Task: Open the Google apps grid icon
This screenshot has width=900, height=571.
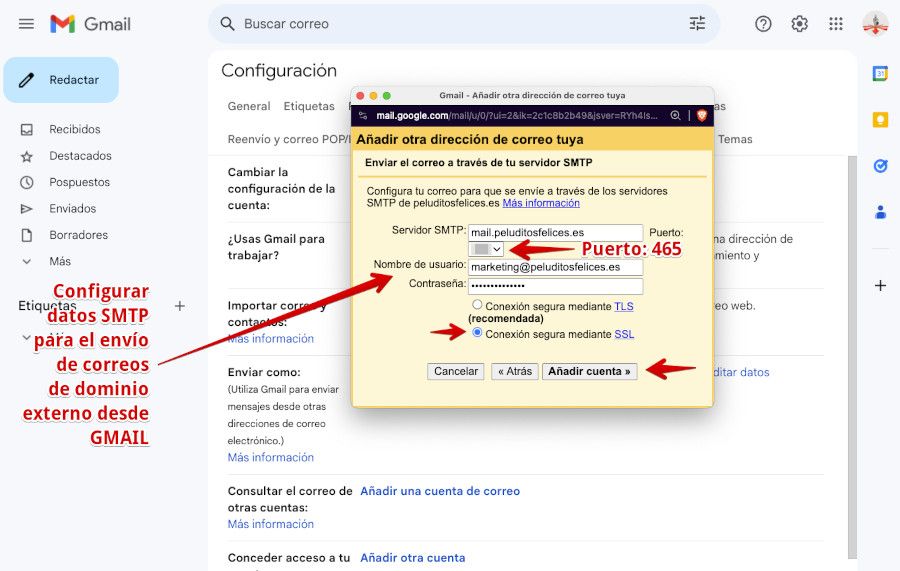Action: pos(836,24)
